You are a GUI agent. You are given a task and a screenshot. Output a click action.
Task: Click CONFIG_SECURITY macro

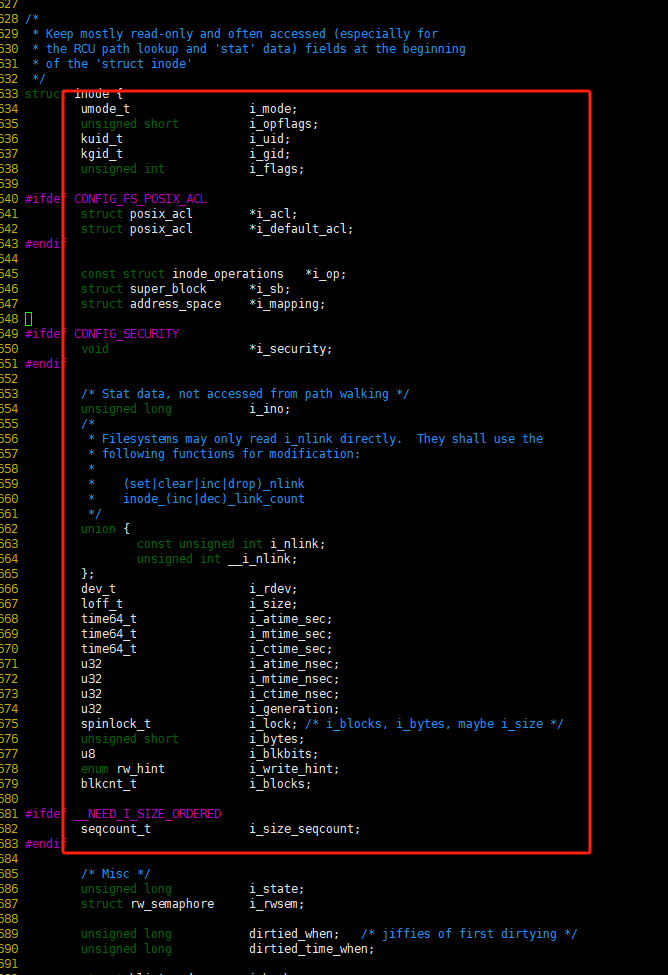tap(126, 334)
